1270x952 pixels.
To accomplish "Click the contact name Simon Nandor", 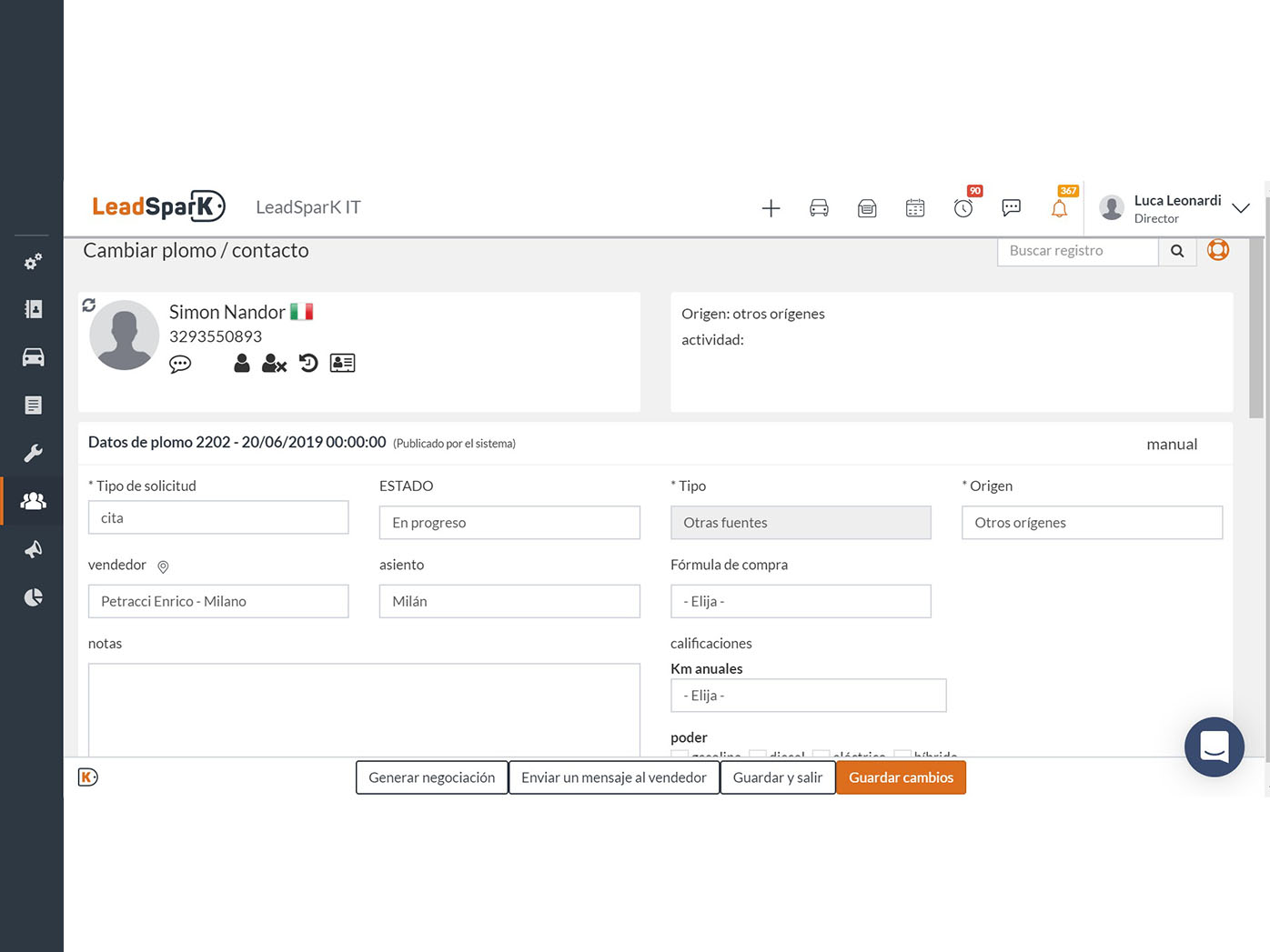I will point(227,312).
